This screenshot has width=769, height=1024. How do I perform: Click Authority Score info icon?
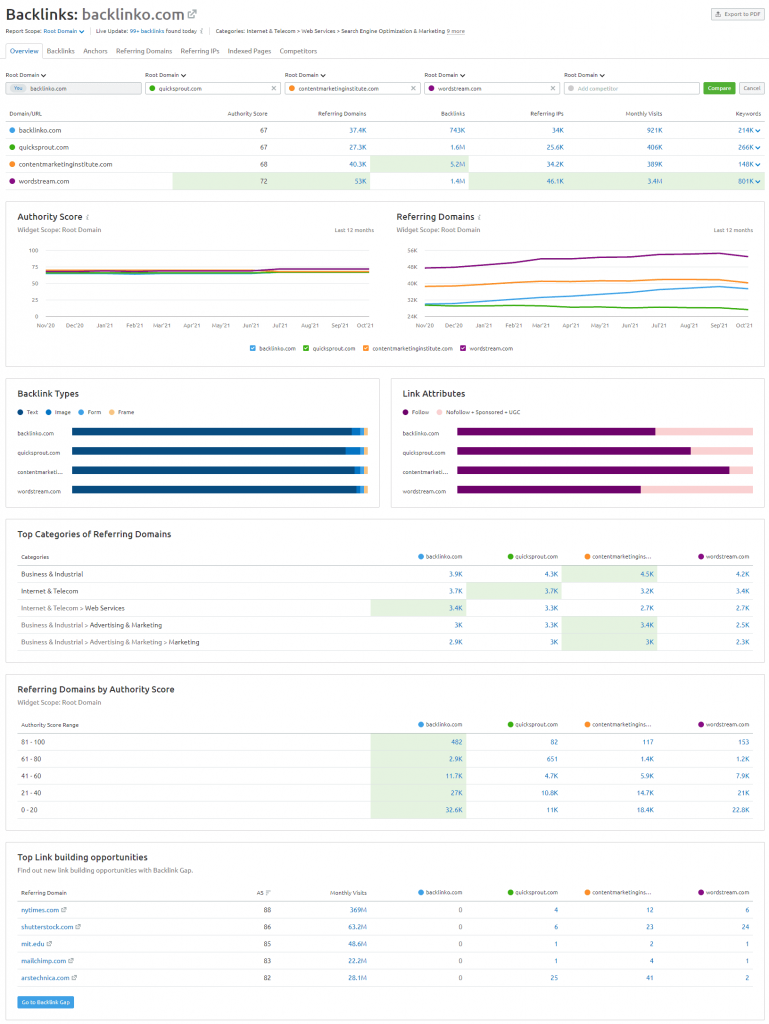pyautogui.click(x=87, y=217)
